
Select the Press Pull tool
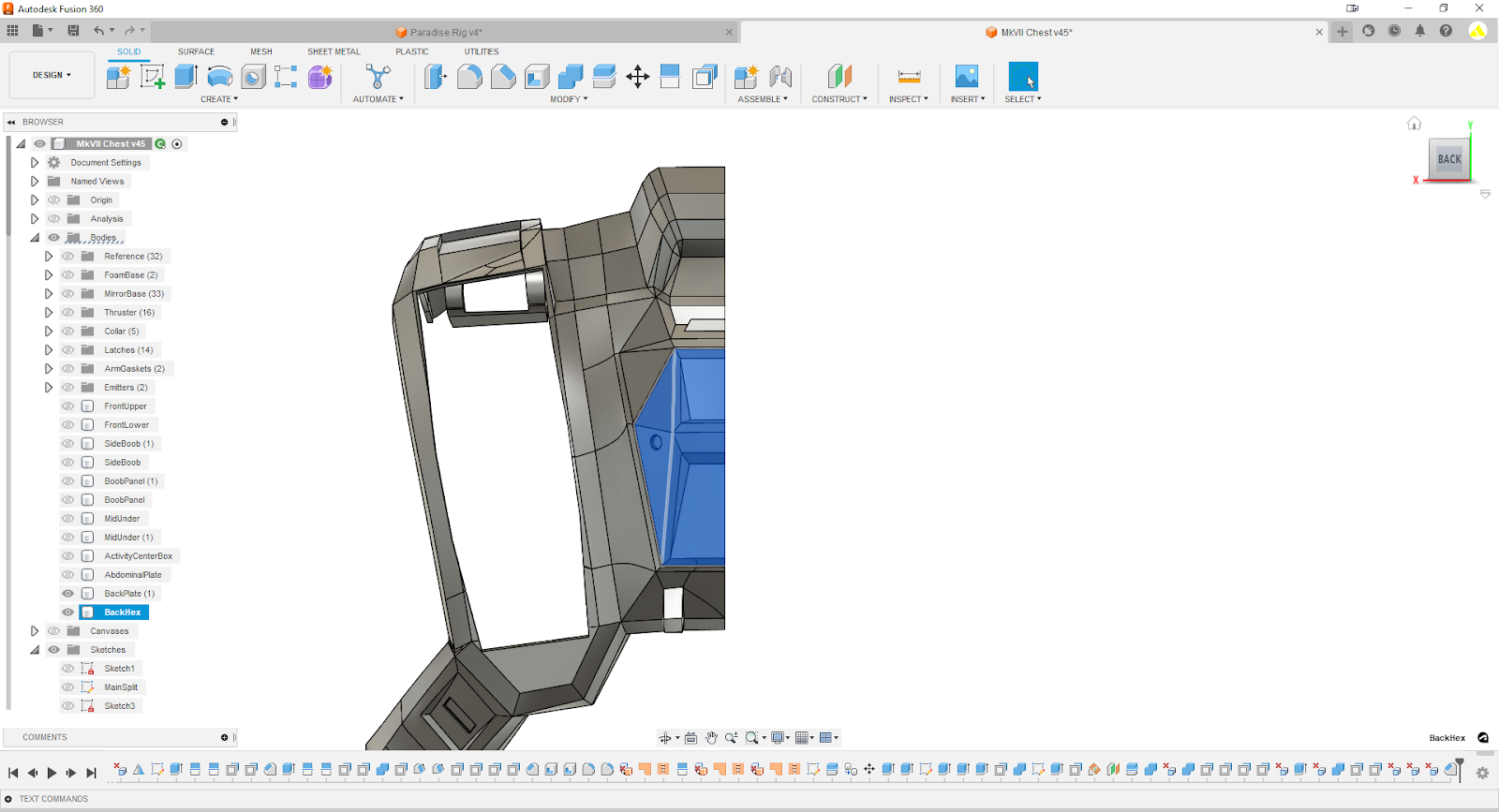[436, 77]
